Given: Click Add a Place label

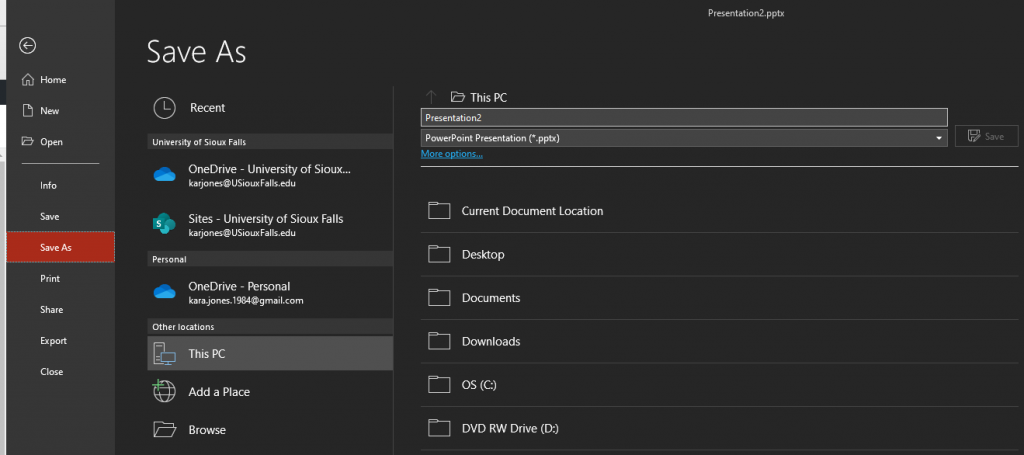Looking at the screenshot, I should tap(219, 392).
